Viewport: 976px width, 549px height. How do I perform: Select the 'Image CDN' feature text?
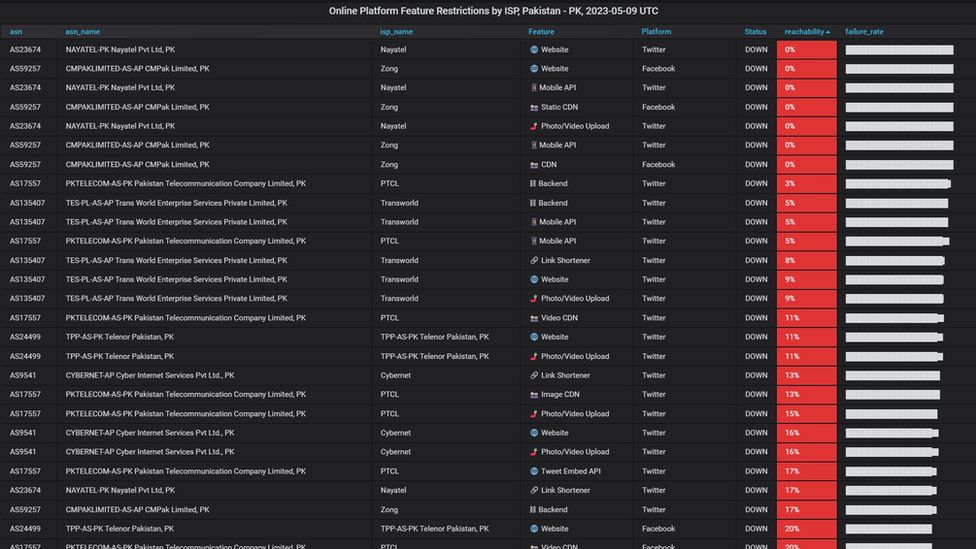coord(560,395)
